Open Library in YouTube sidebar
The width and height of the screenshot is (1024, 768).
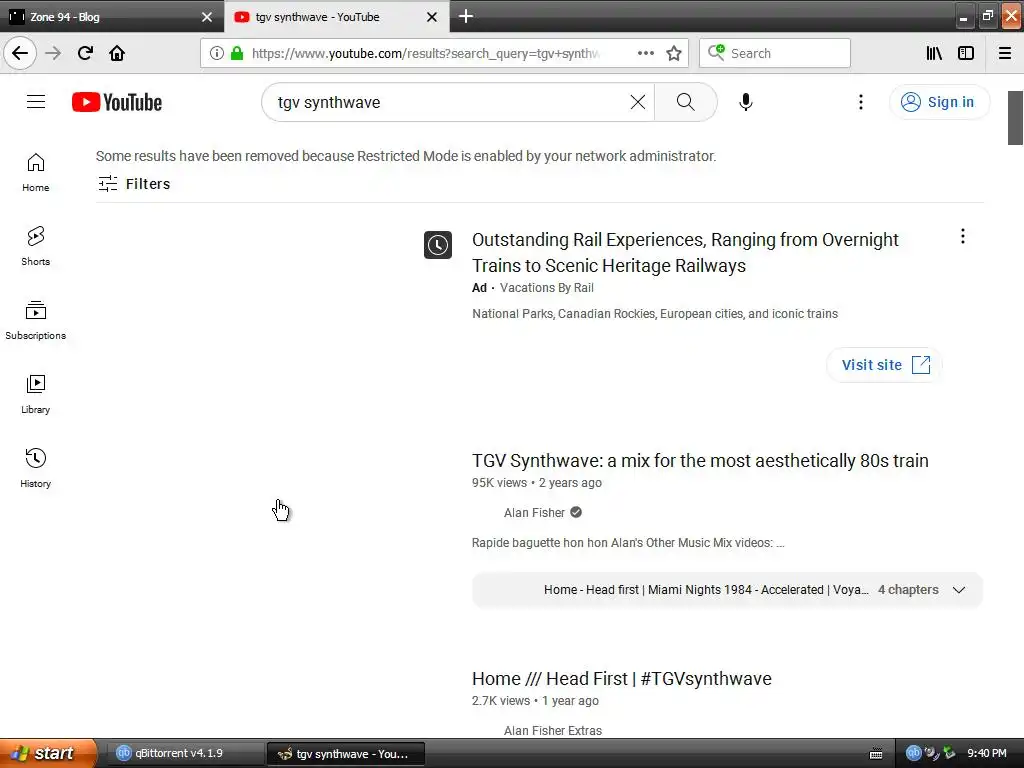[35, 394]
